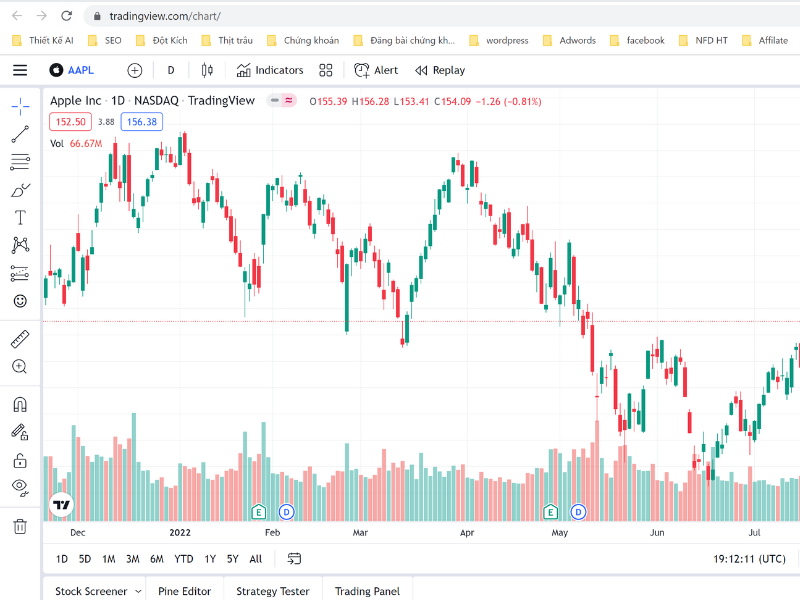Toggle lock all drawing tools

(x=20, y=461)
